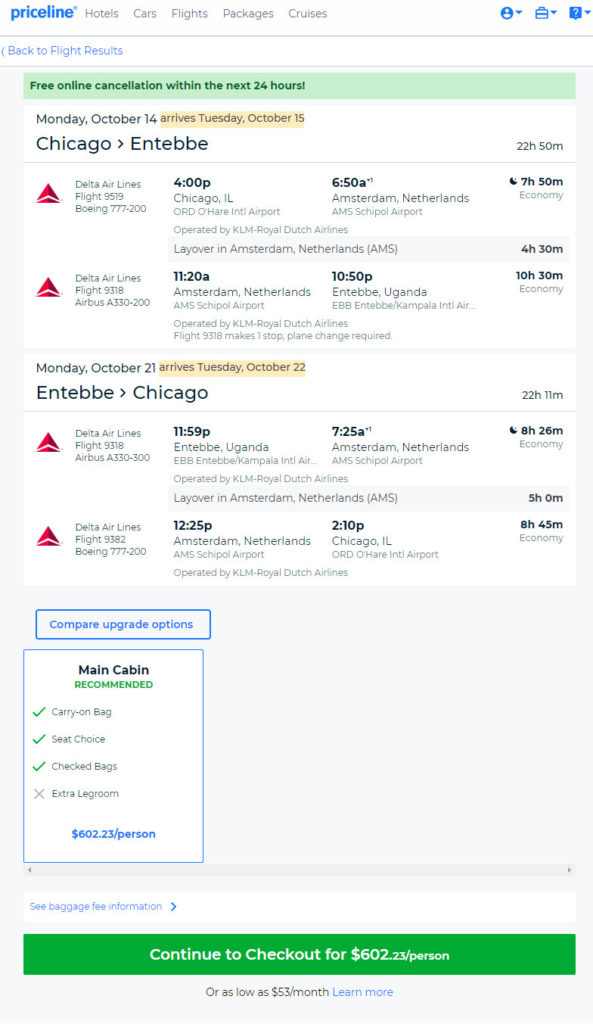
Task: Open the help question mark icon
Action: pos(575,13)
